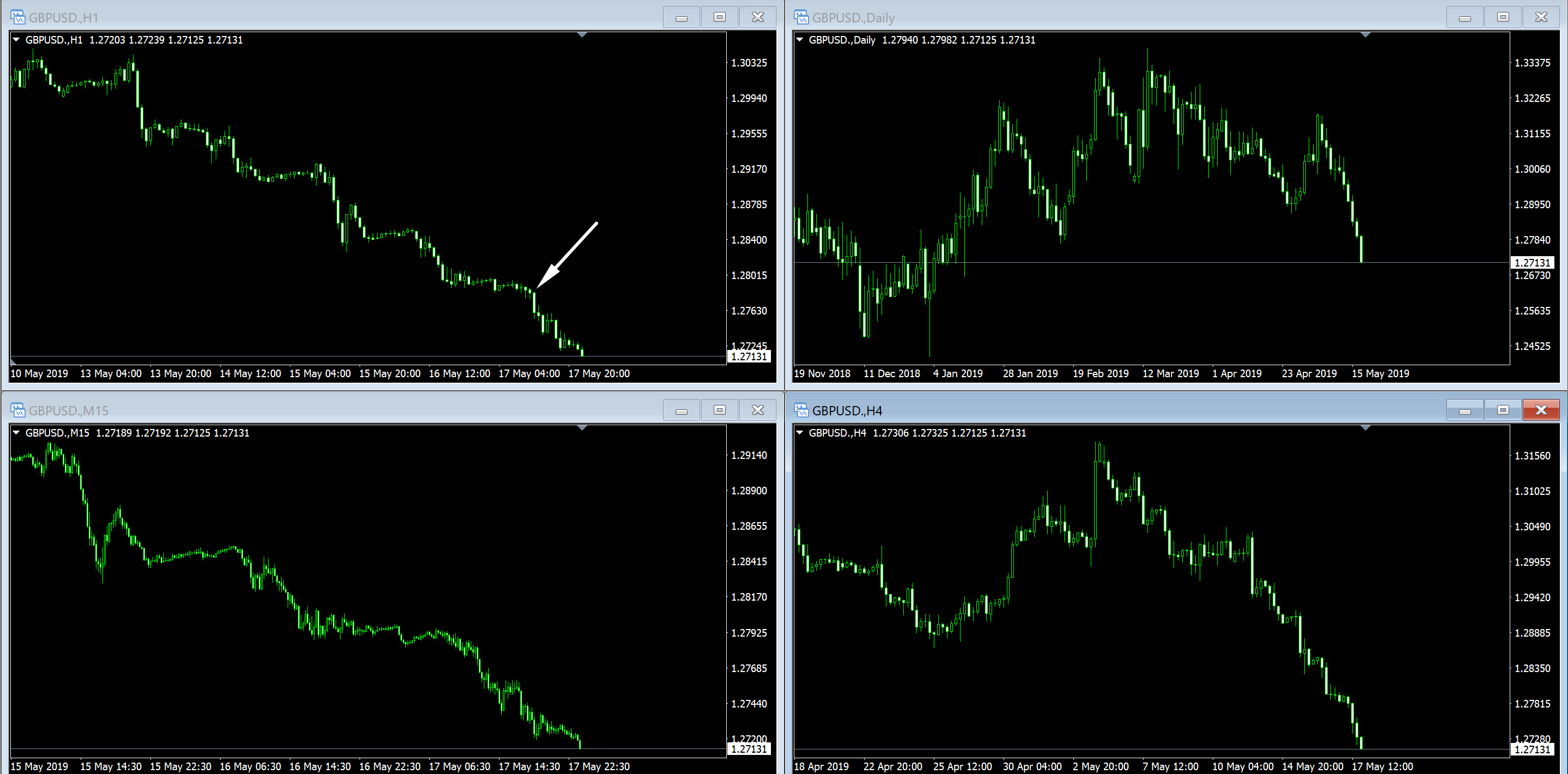
Task: Minimize the GBPUSD Daily chart window
Action: coord(1464,17)
